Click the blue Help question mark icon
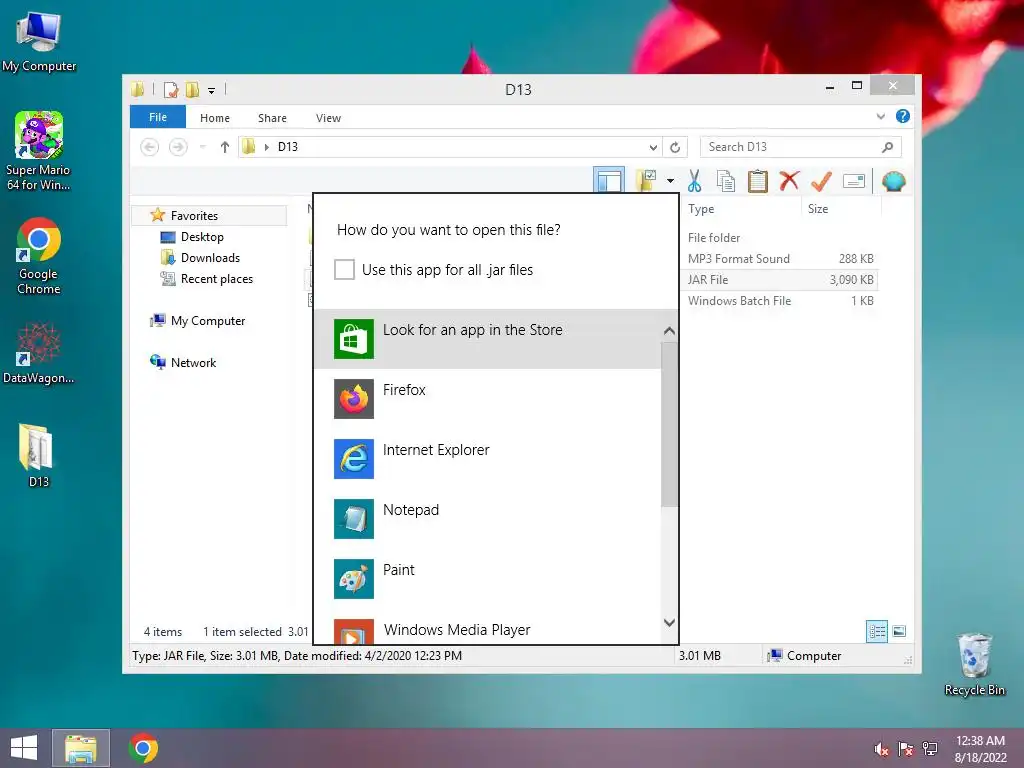This screenshot has height=768, width=1024. pos(903,116)
